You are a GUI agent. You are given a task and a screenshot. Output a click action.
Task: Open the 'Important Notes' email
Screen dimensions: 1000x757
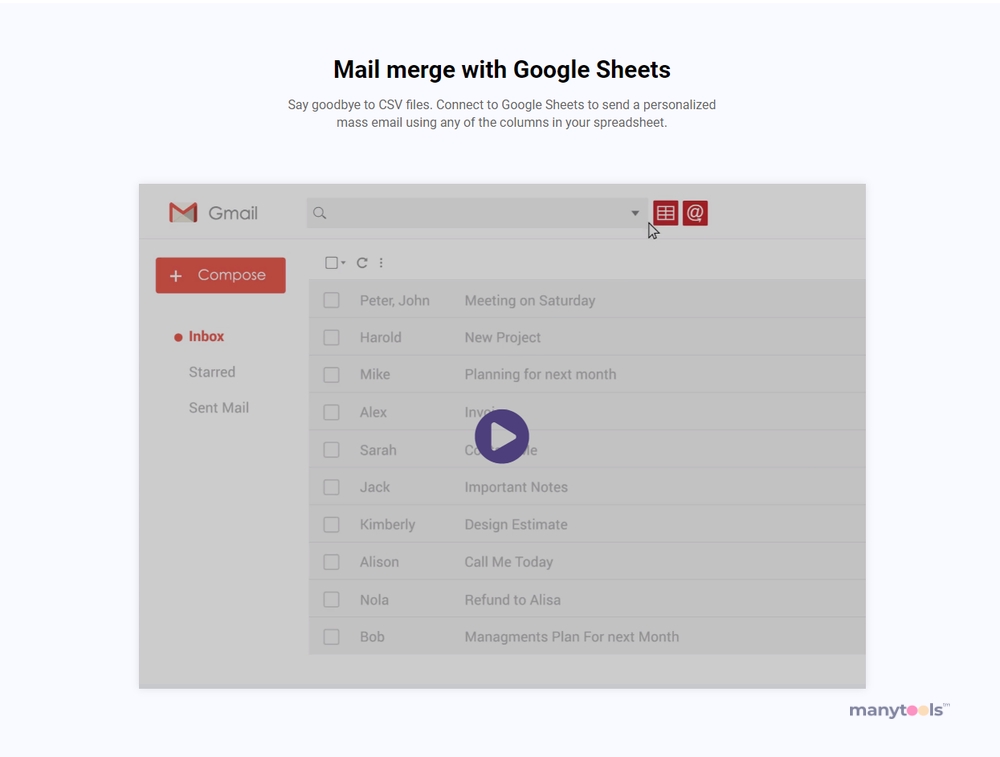pyautogui.click(x=516, y=487)
